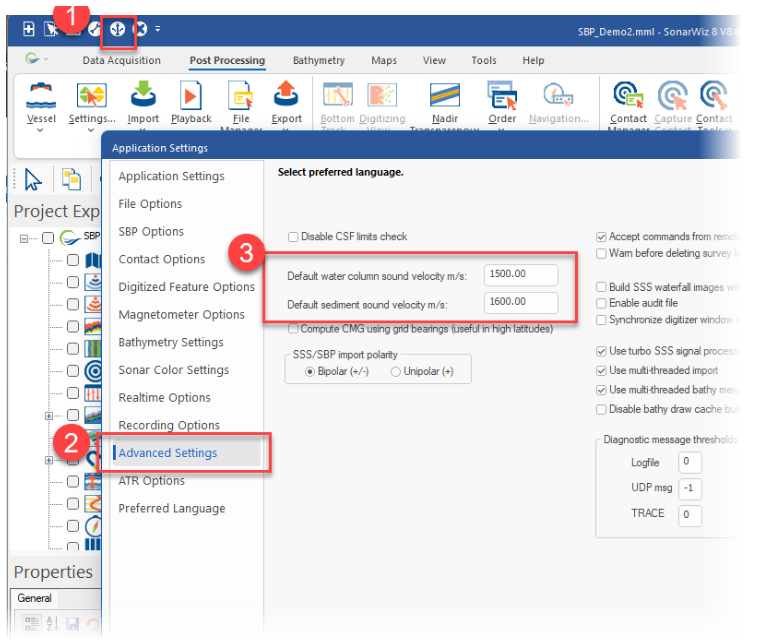
Task: Toggle Compute CMG using grid bearings
Action: pos(294,328)
